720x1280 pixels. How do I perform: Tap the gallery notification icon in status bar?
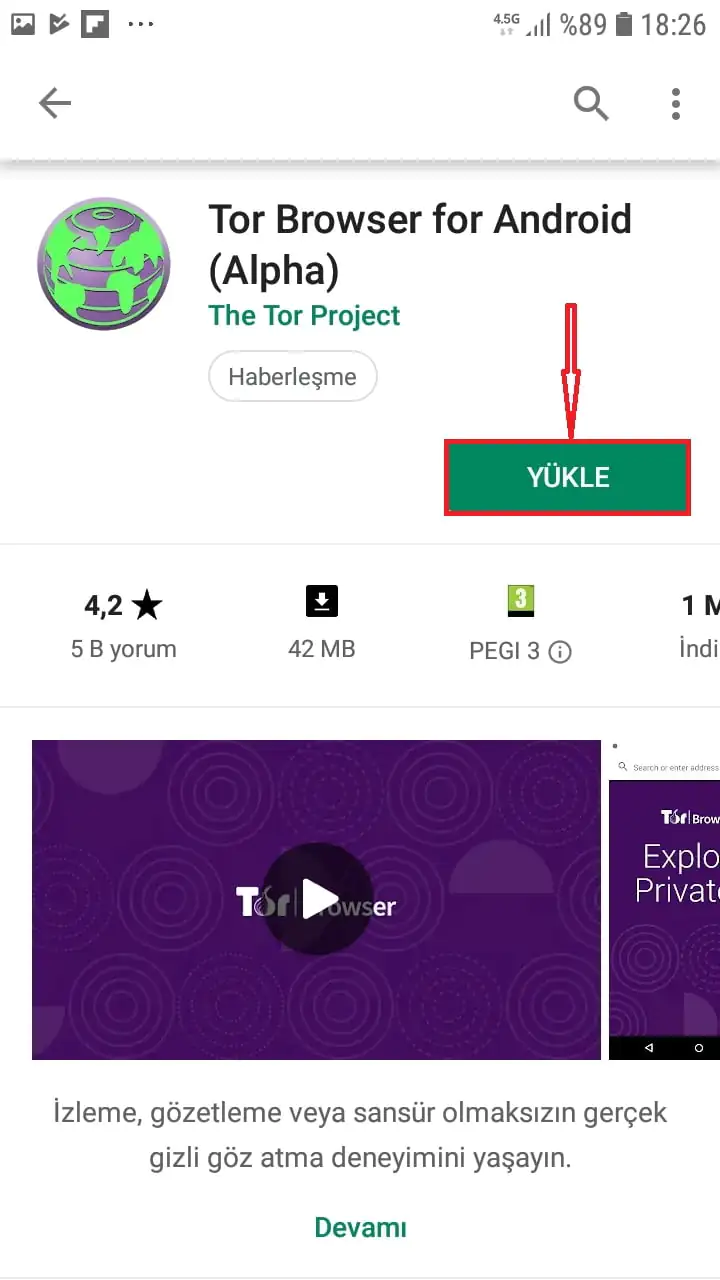click(24, 24)
